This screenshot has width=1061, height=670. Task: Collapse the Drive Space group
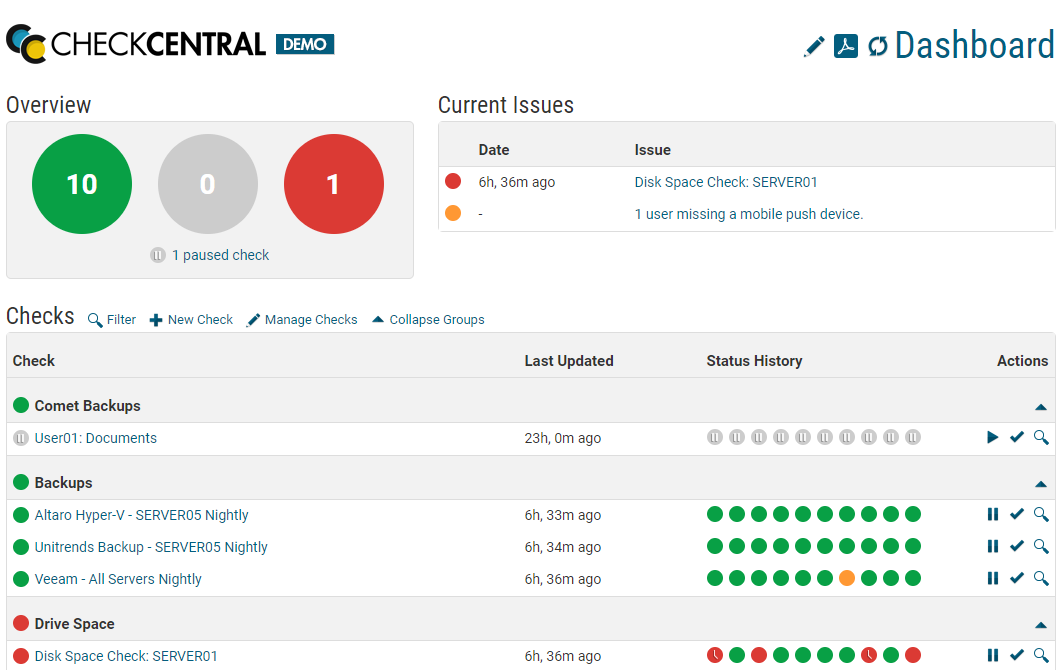1040,625
